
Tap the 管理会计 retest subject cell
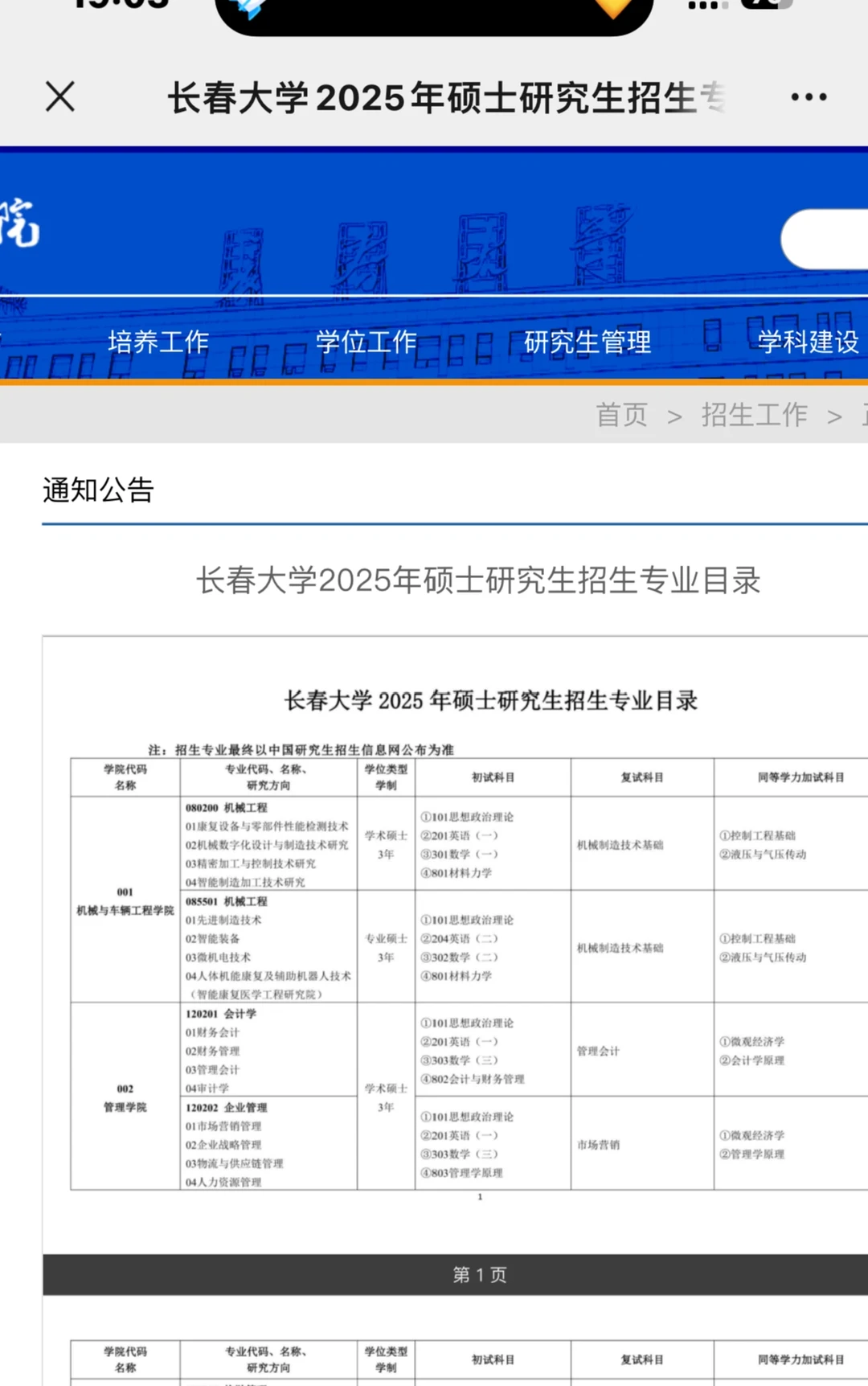642,1051
